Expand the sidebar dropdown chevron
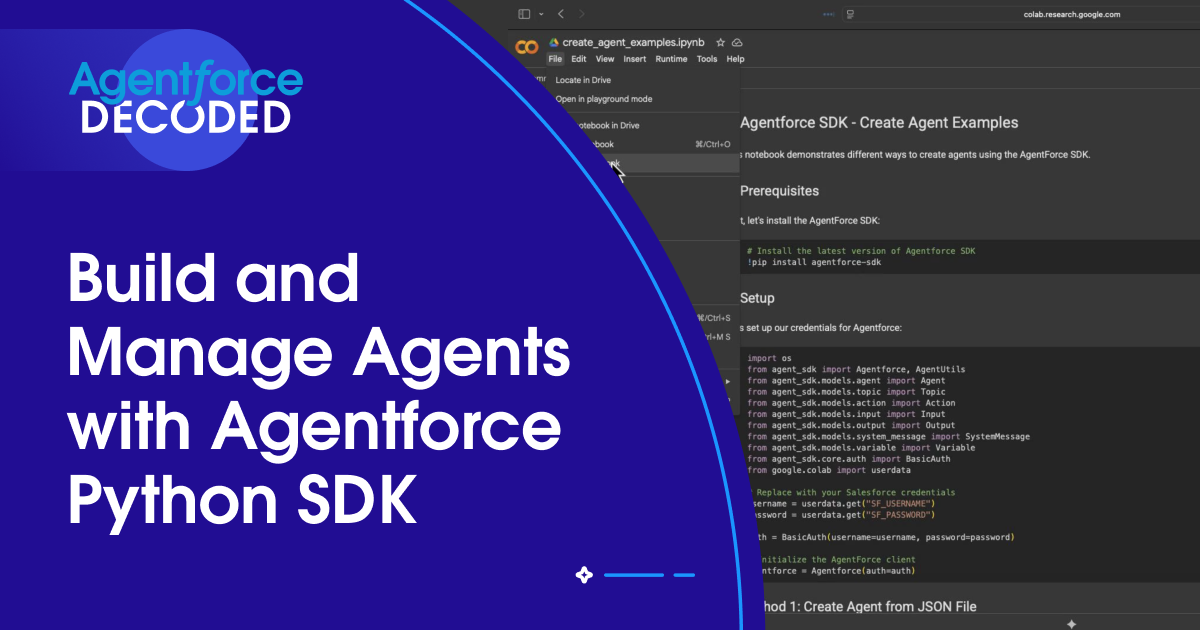Viewport: 1200px width, 630px height. 541,14
